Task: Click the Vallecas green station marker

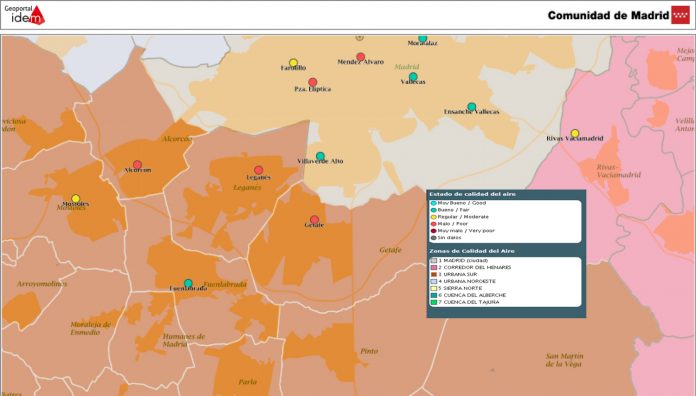Action: (413, 77)
